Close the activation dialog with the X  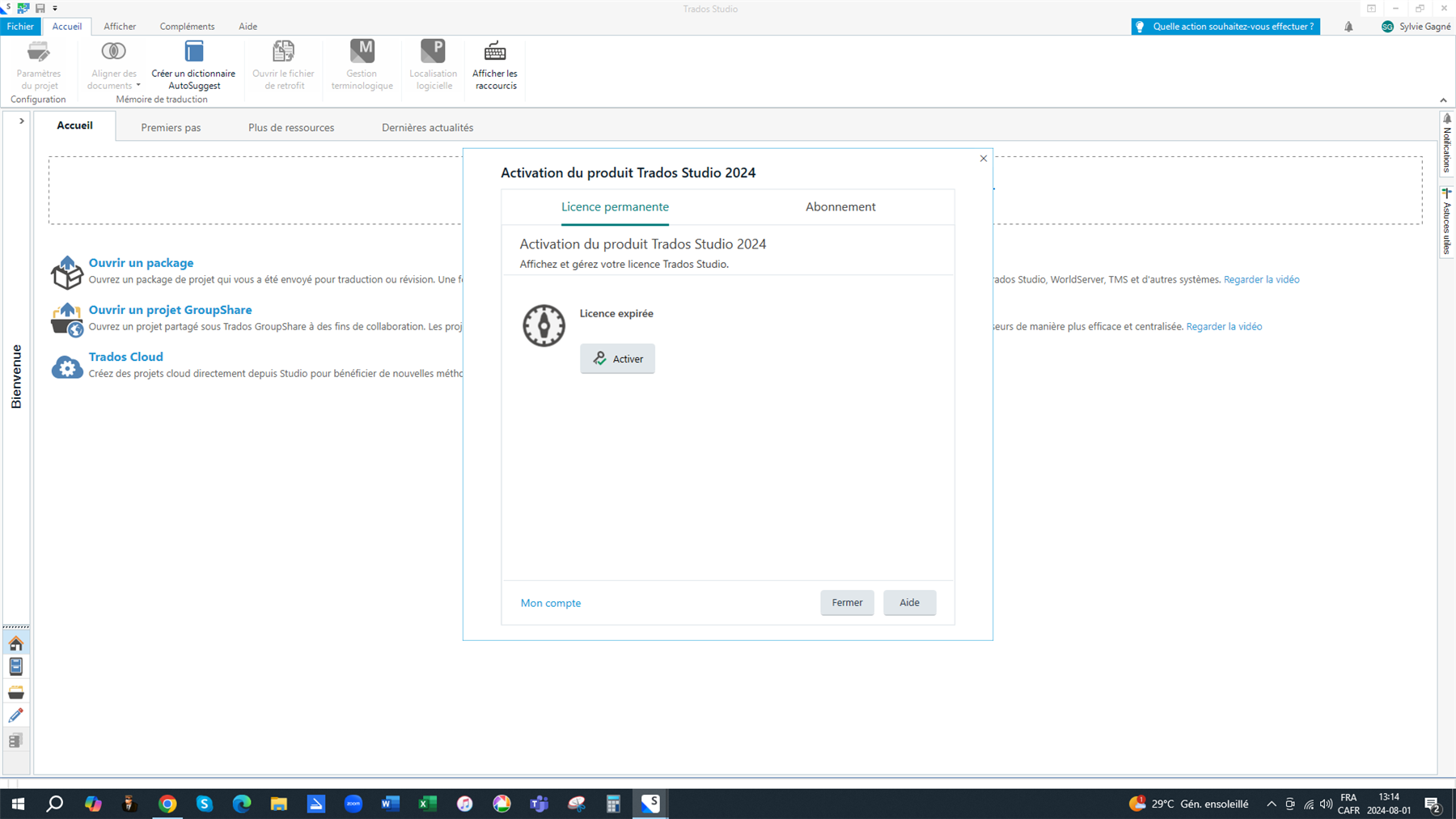coord(984,159)
